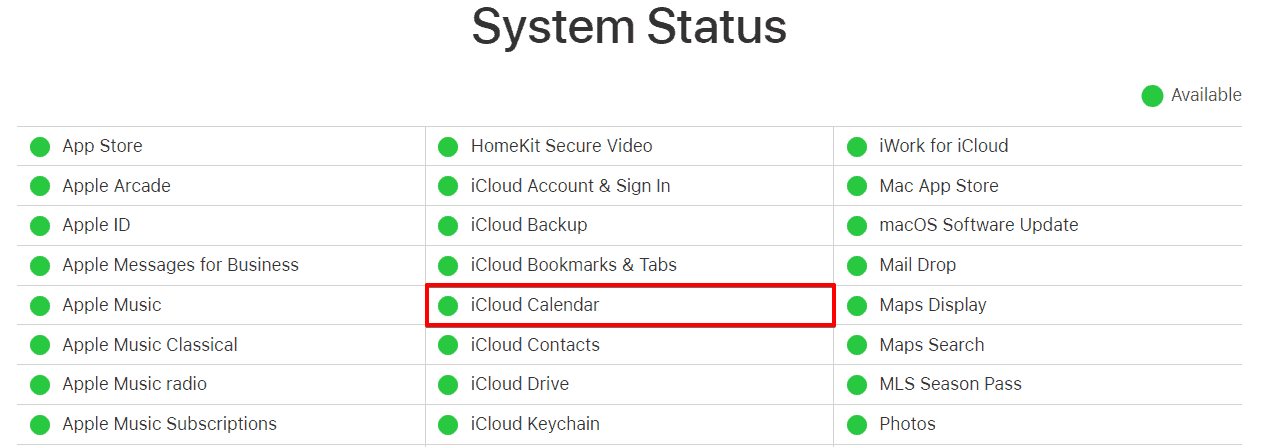Click the macOS Software Update entry
The image size is (1262, 447).
tap(978, 225)
